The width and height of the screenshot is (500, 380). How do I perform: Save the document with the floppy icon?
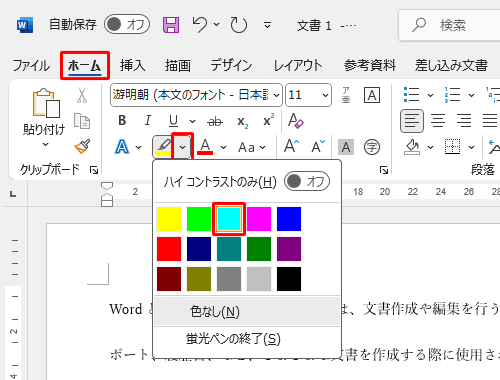click(171, 25)
